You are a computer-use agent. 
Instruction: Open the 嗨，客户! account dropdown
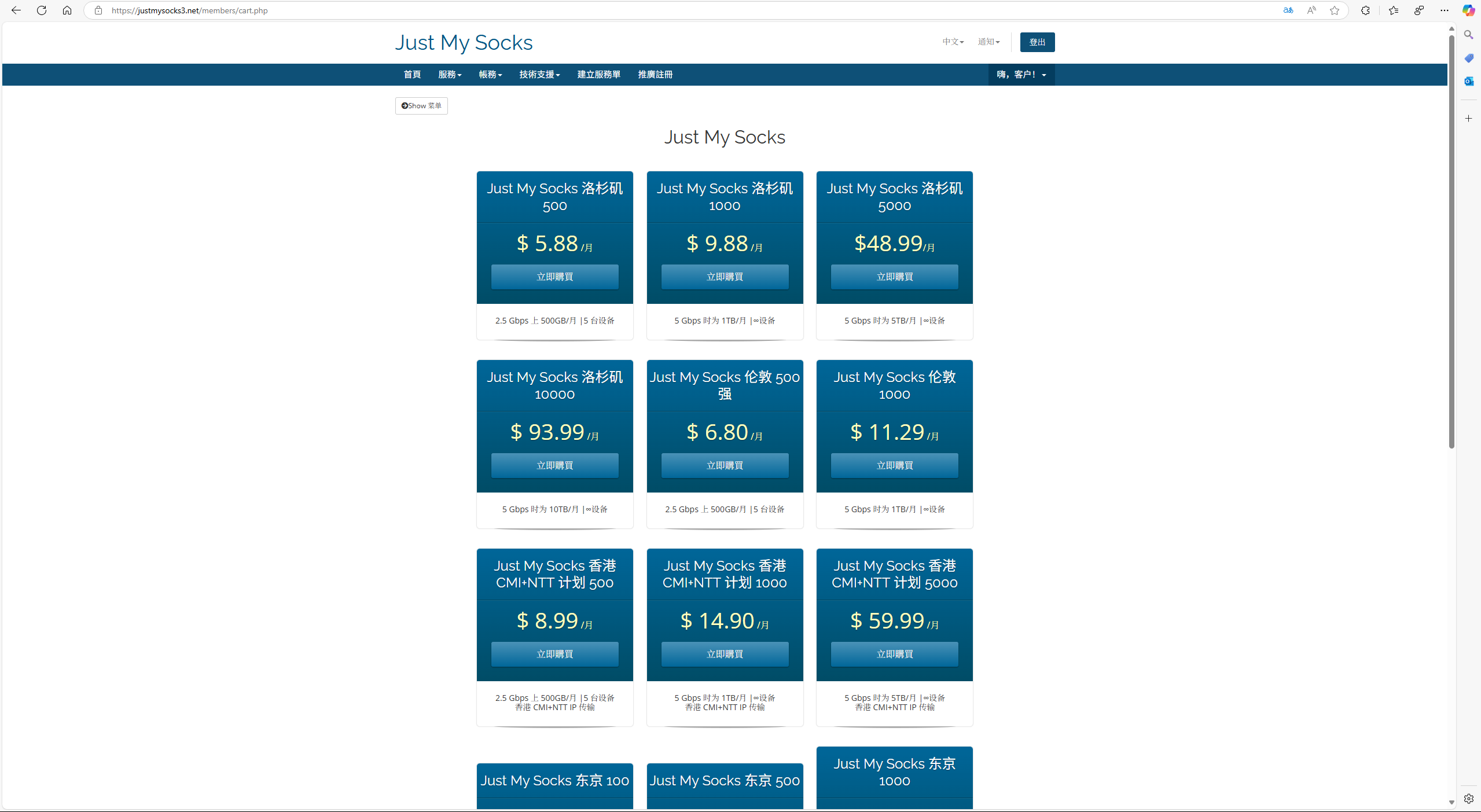pos(1021,75)
